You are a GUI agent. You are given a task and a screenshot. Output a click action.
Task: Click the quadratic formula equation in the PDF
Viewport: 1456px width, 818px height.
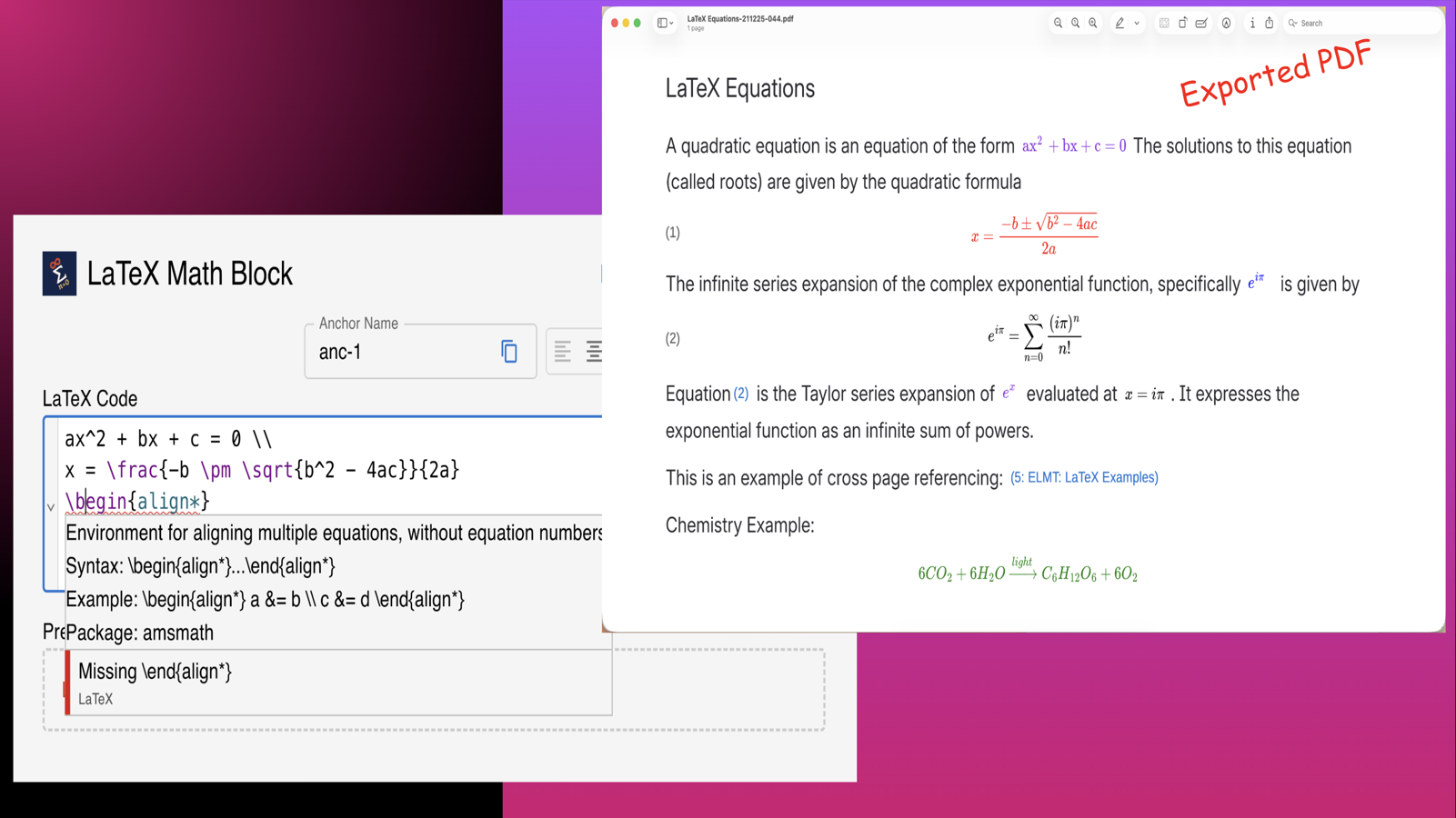click(1034, 235)
